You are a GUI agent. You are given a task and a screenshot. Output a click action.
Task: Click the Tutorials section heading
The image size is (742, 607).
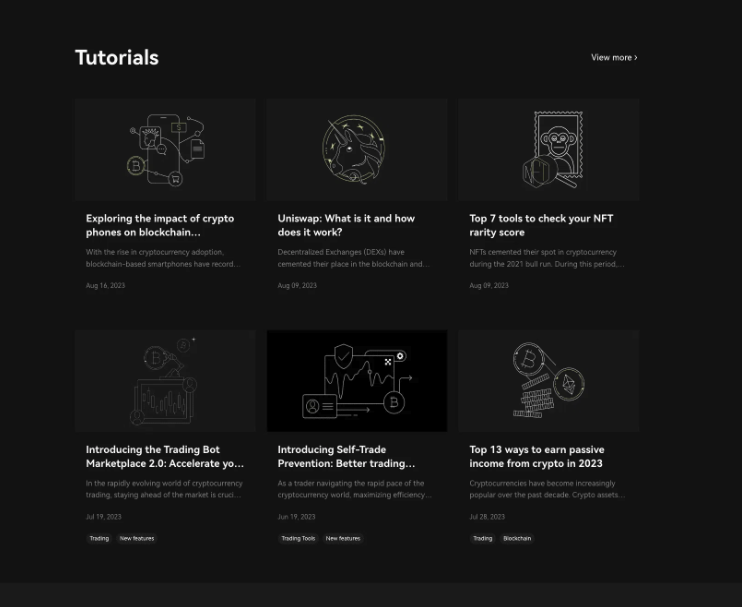(x=117, y=58)
